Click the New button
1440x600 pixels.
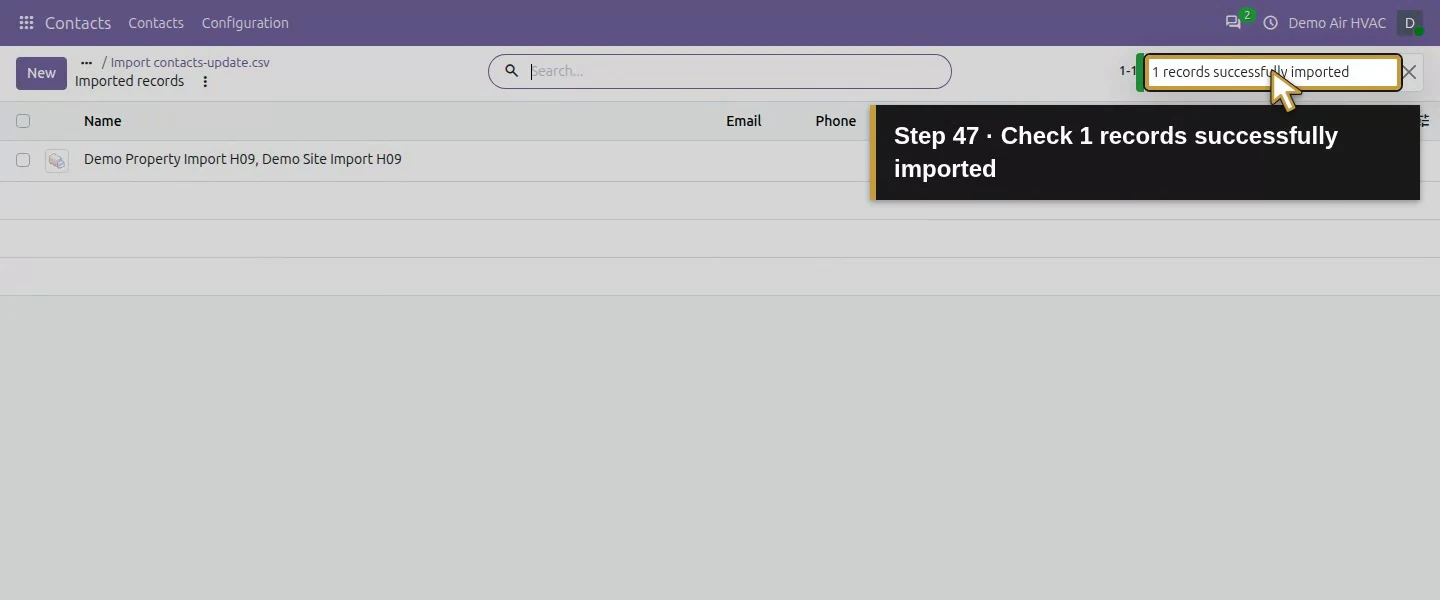click(41, 73)
